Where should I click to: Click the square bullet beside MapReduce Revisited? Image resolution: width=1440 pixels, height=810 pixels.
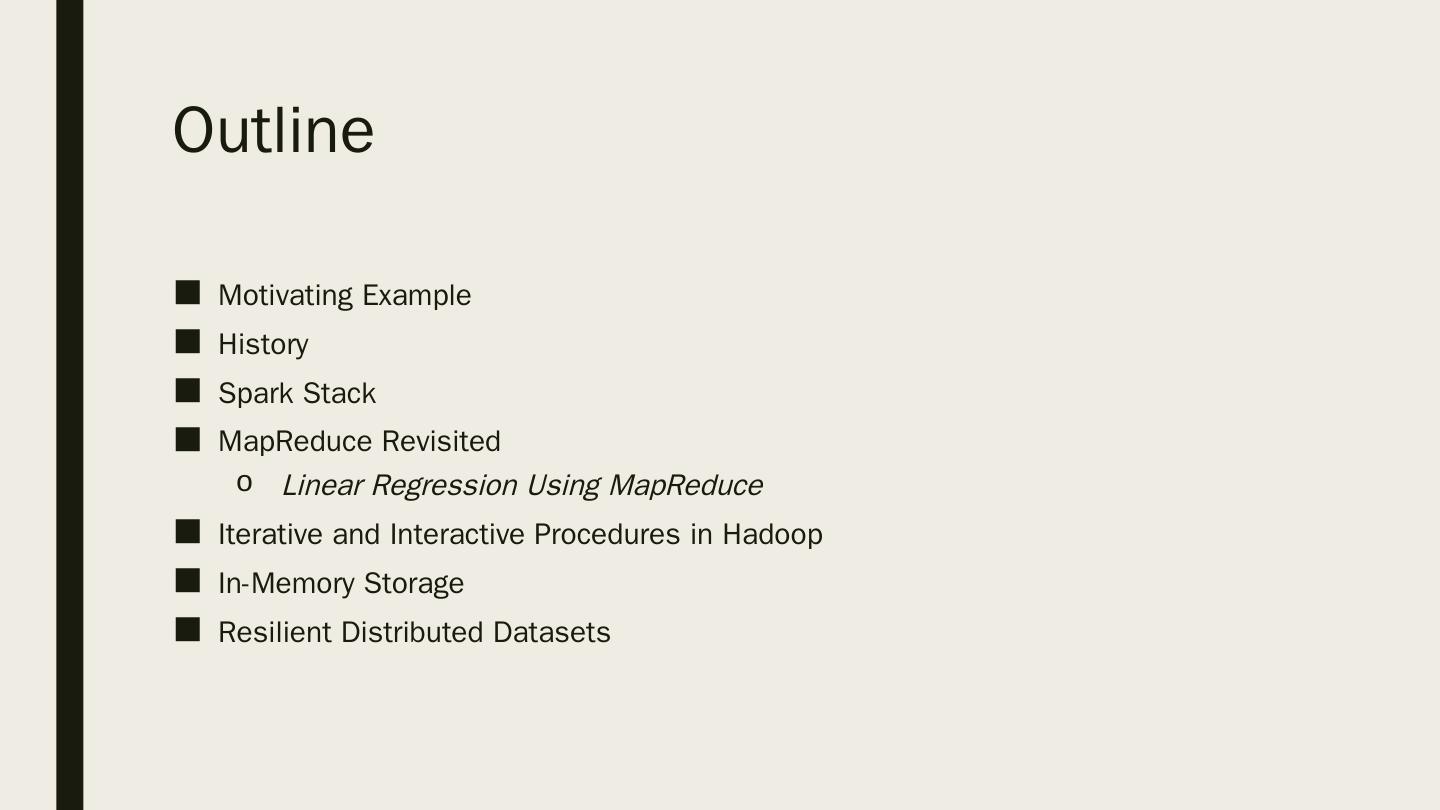pyautogui.click(x=188, y=440)
